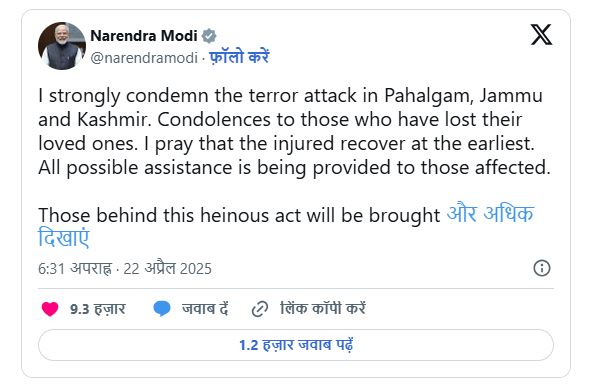Open the @narendramodi handle
Screen dimensions: 605x386
[144, 58]
